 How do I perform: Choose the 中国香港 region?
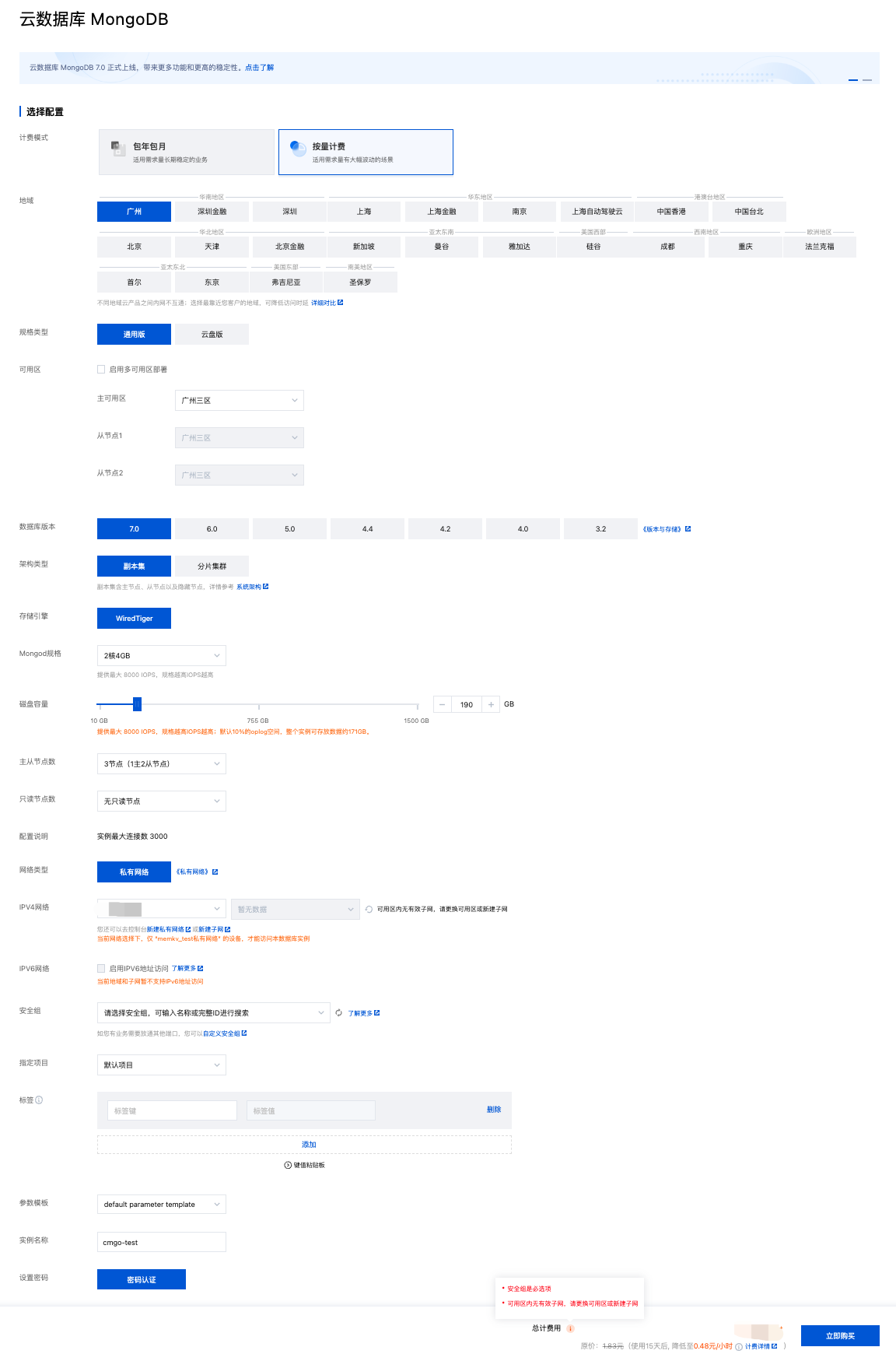[x=671, y=212]
